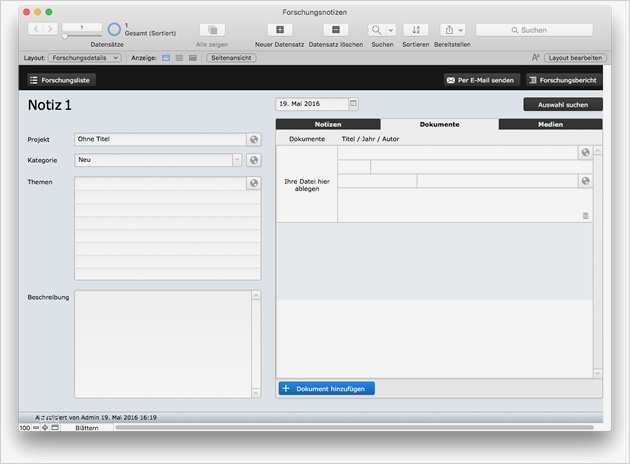The width and height of the screenshot is (630, 464).
Task: Switch to list view icon
Action: click(x=179, y=58)
